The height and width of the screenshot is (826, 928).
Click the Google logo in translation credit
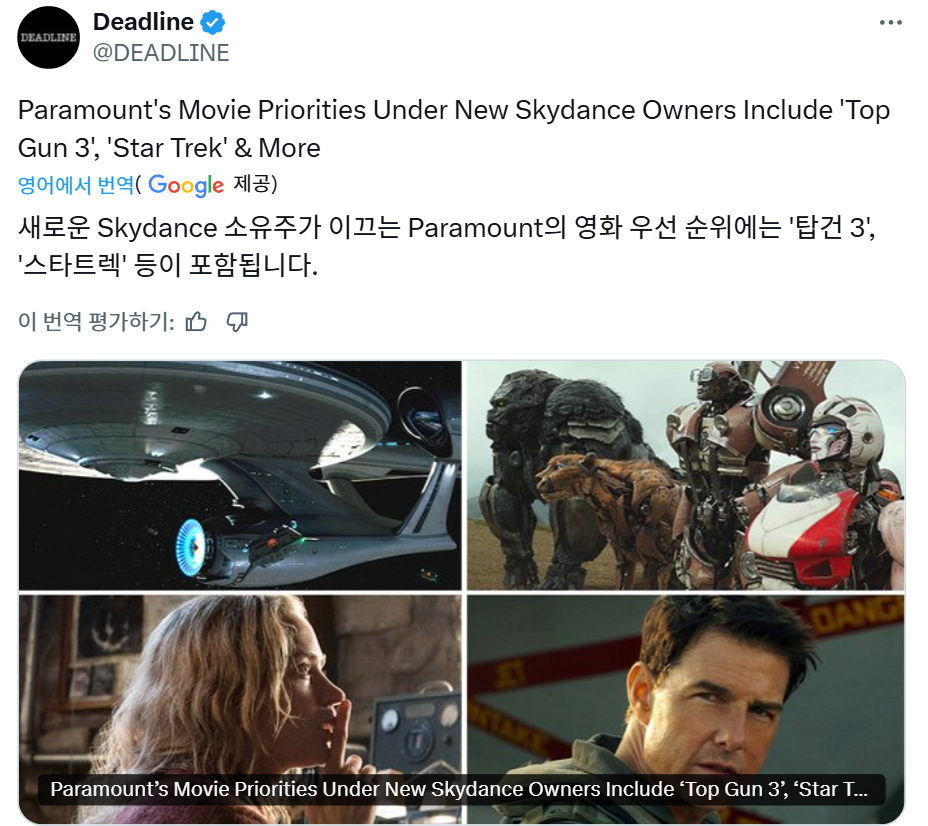coord(186,185)
